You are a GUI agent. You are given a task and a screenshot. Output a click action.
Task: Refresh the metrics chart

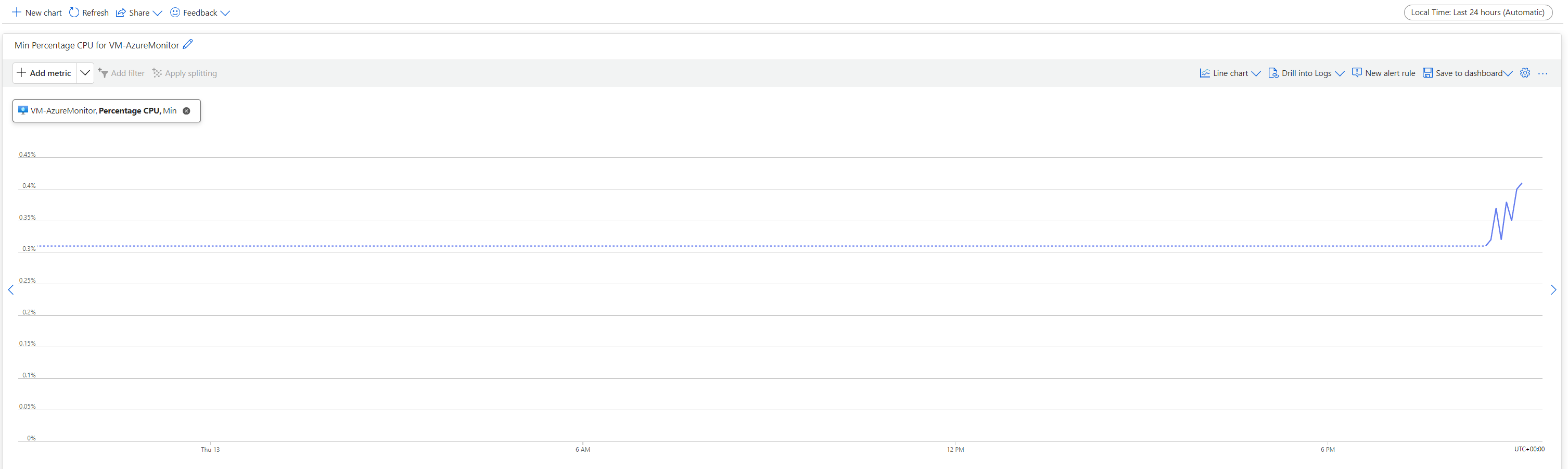(89, 12)
